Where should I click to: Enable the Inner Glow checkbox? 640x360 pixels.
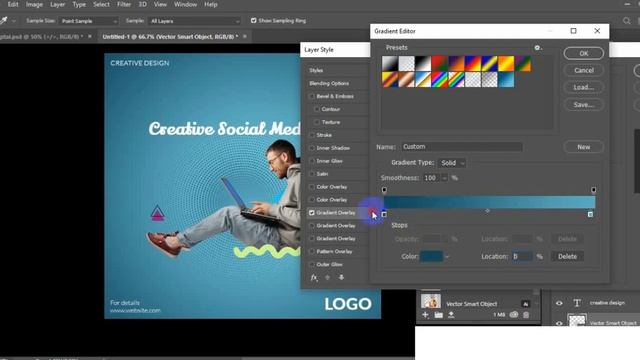[x=312, y=161]
